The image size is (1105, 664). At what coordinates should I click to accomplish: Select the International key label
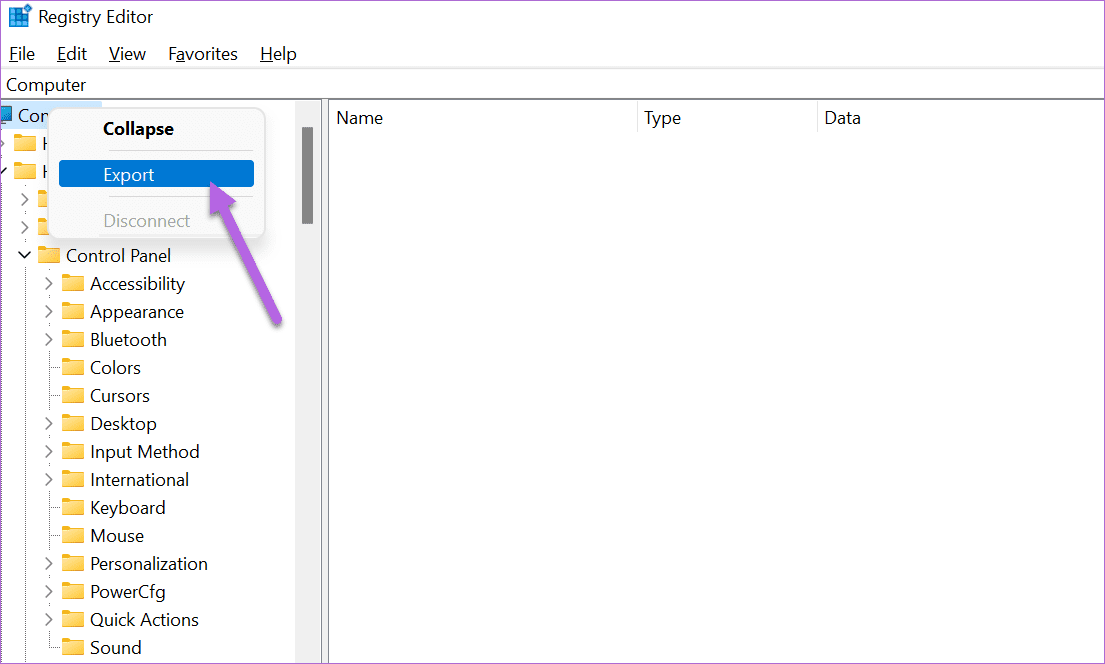click(x=140, y=480)
